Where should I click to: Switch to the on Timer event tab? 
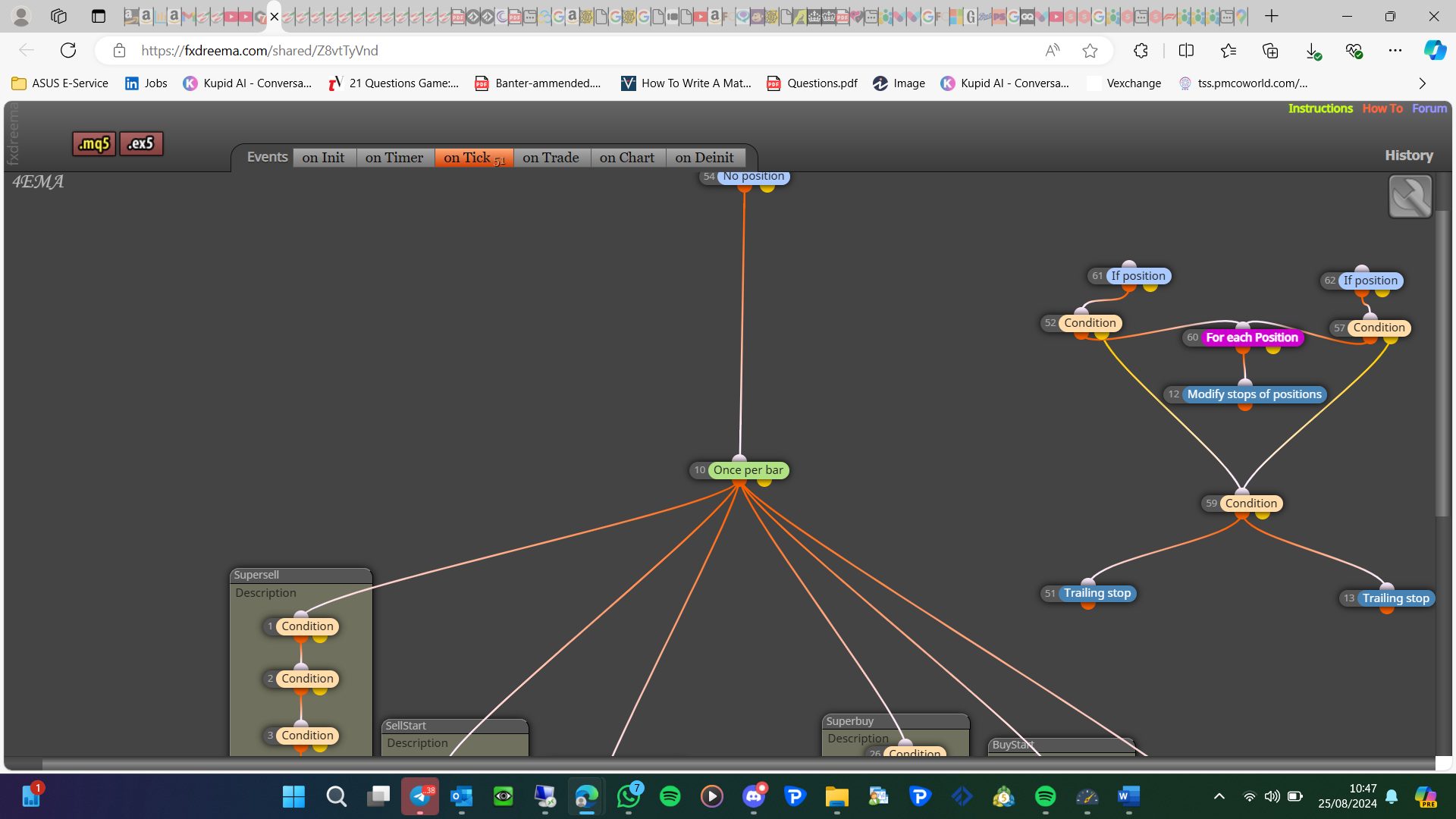[x=394, y=158]
